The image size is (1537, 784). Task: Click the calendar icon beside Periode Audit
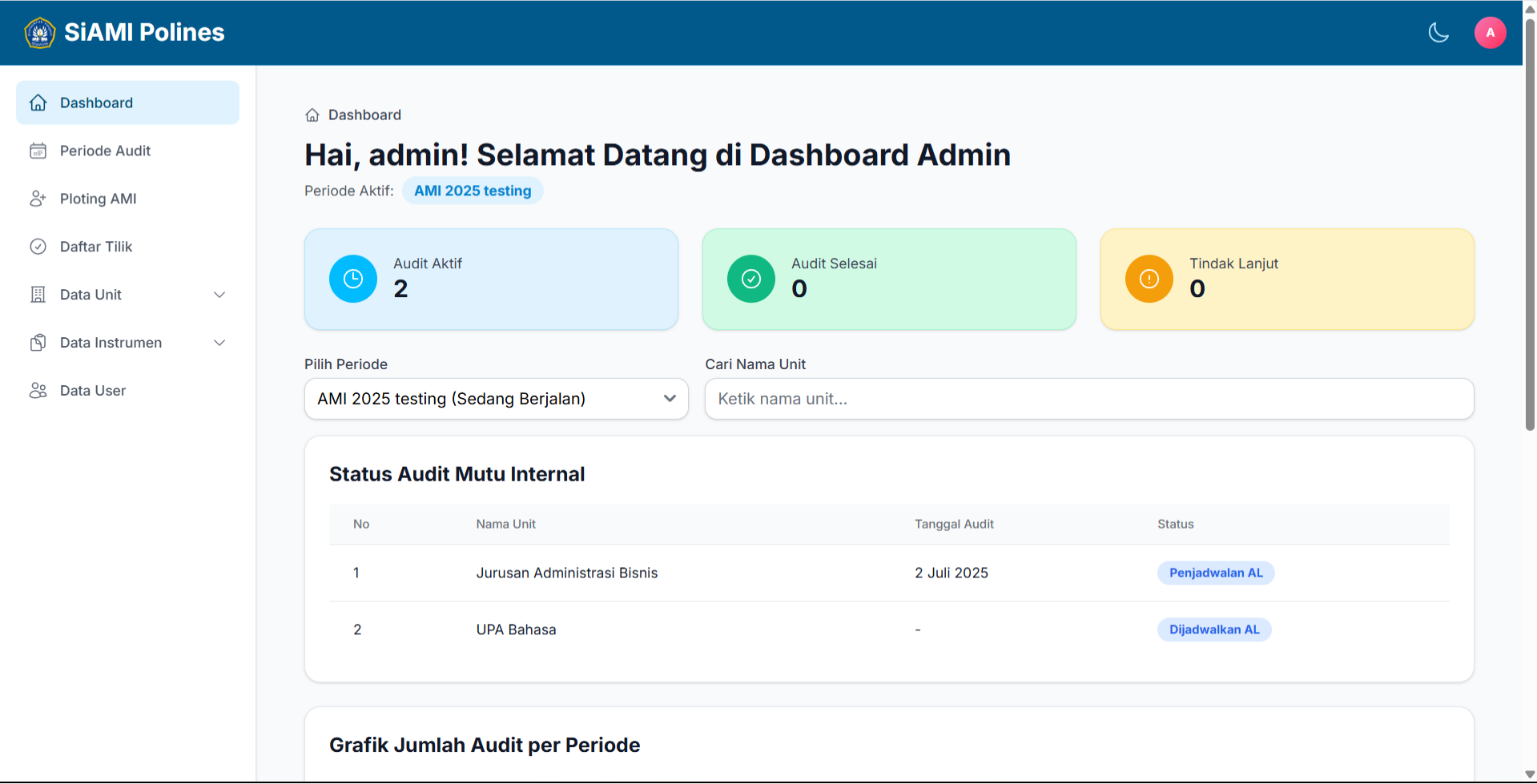pos(38,151)
